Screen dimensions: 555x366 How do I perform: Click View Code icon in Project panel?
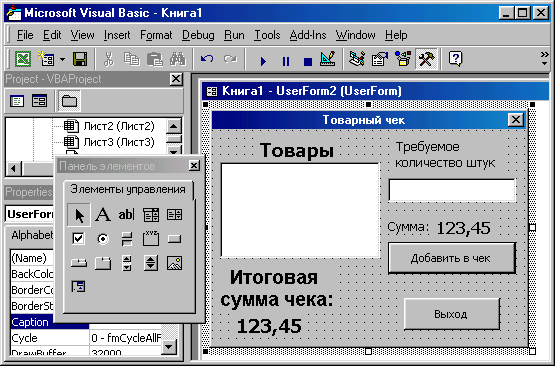pyautogui.click(x=17, y=101)
